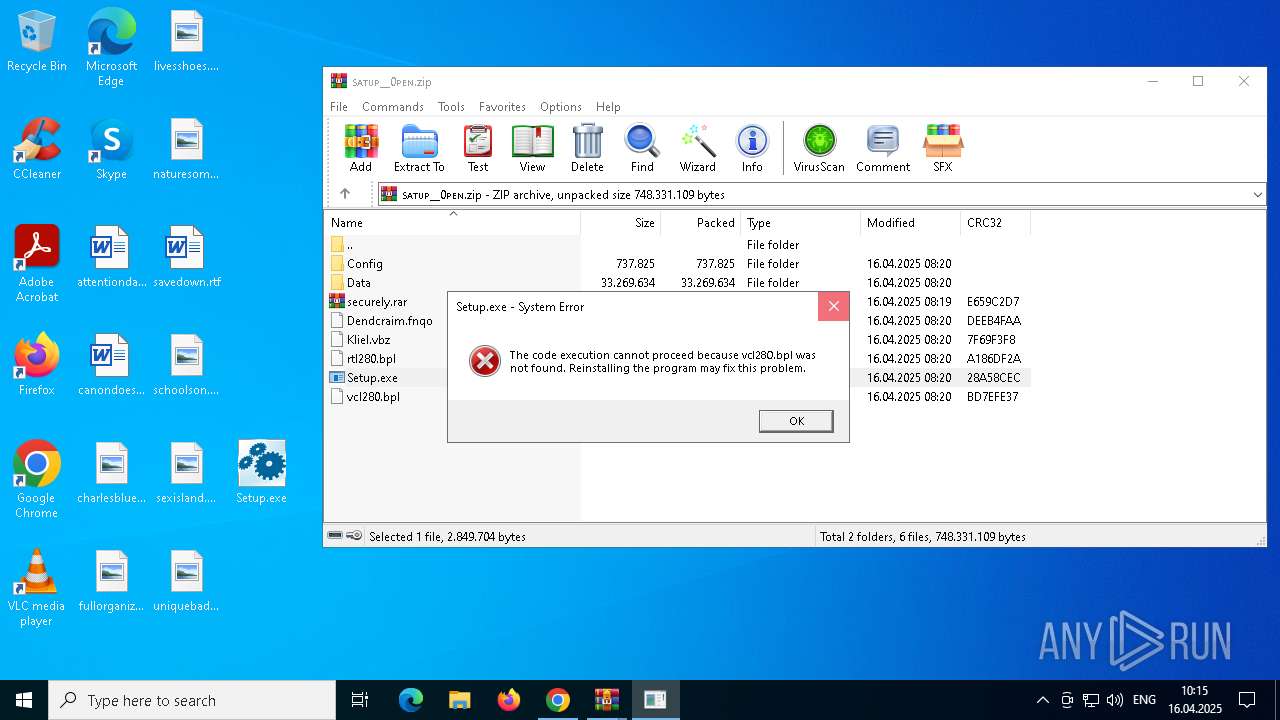
Task: Open the volume control in tray
Action: point(1115,700)
